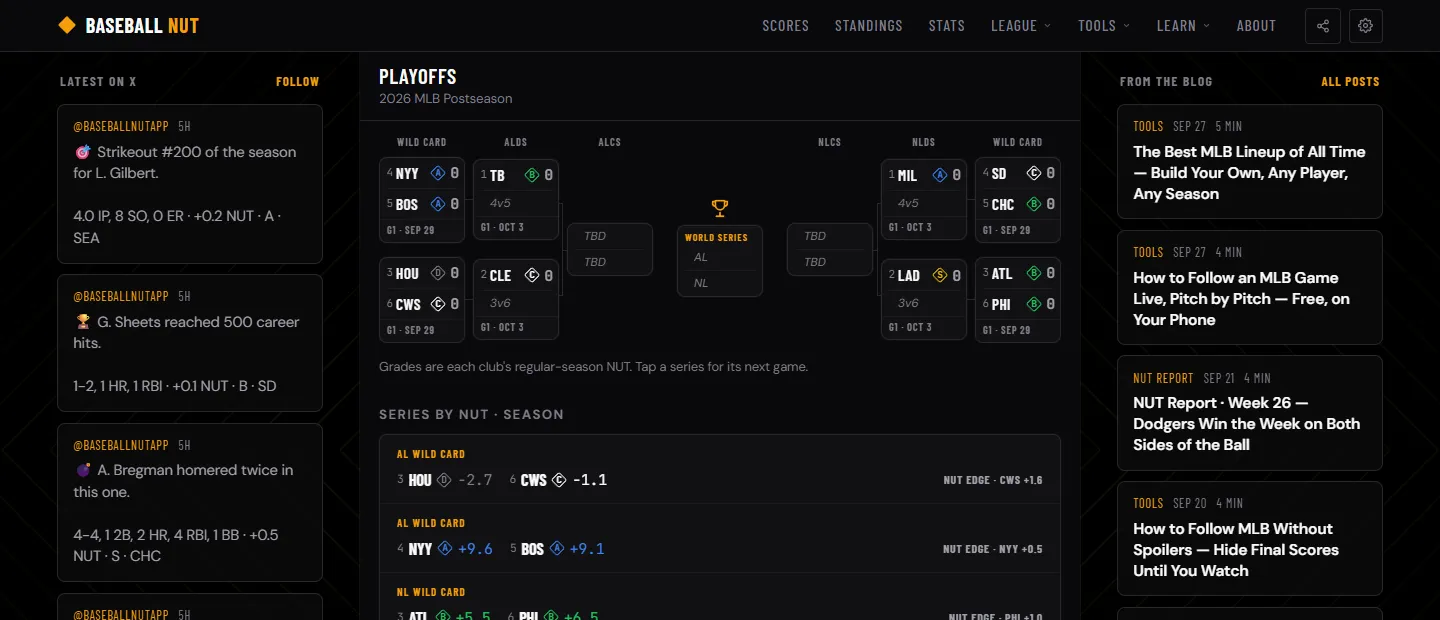The height and width of the screenshot is (620, 1440).
Task: Click CHC's green grade badge in the bracket
Action: tap(1033, 204)
